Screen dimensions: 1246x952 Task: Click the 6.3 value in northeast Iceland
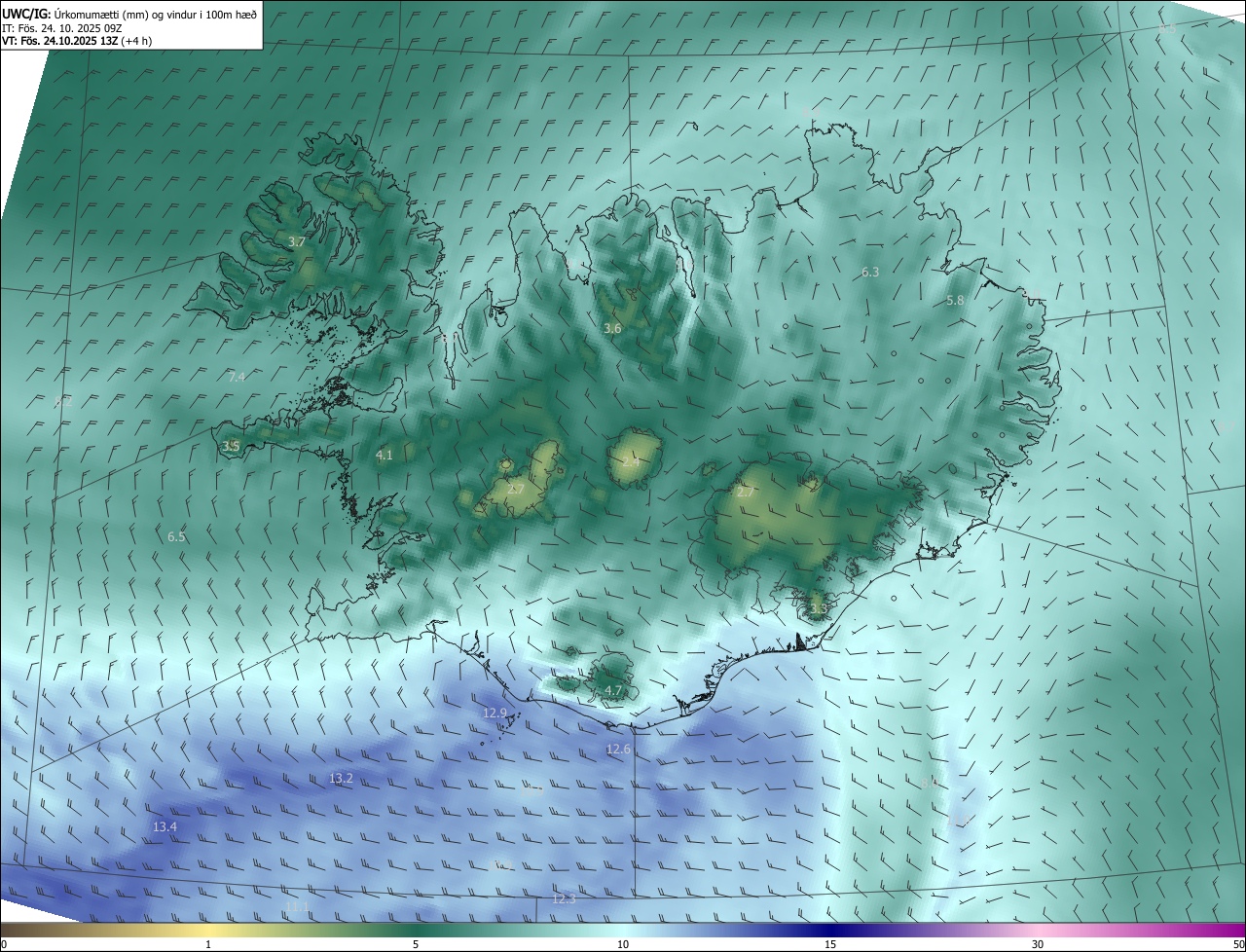coord(870,273)
